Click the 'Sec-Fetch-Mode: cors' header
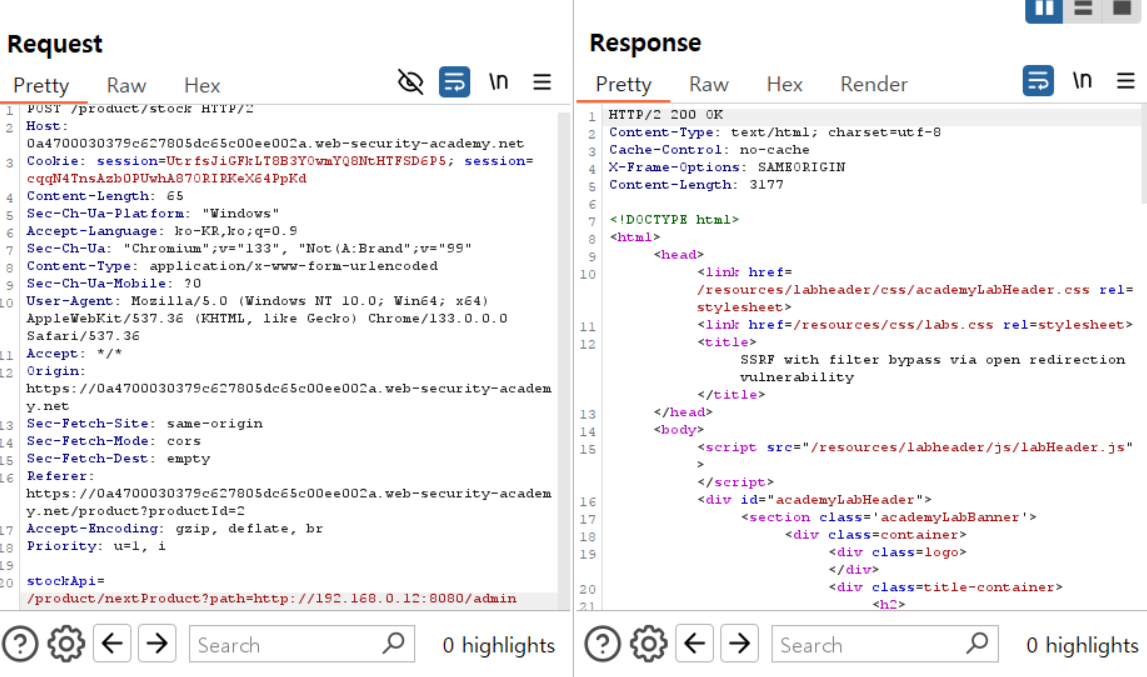The width and height of the screenshot is (1147, 677). (x=113, y=441)
